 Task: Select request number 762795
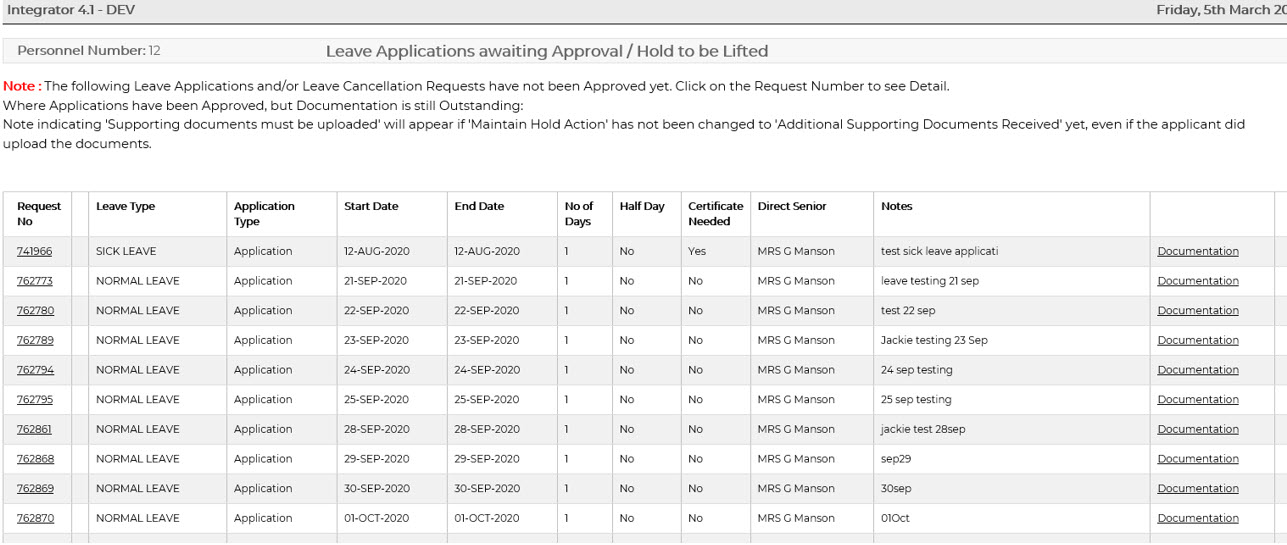pyautogui.click(x=35, y=400)
